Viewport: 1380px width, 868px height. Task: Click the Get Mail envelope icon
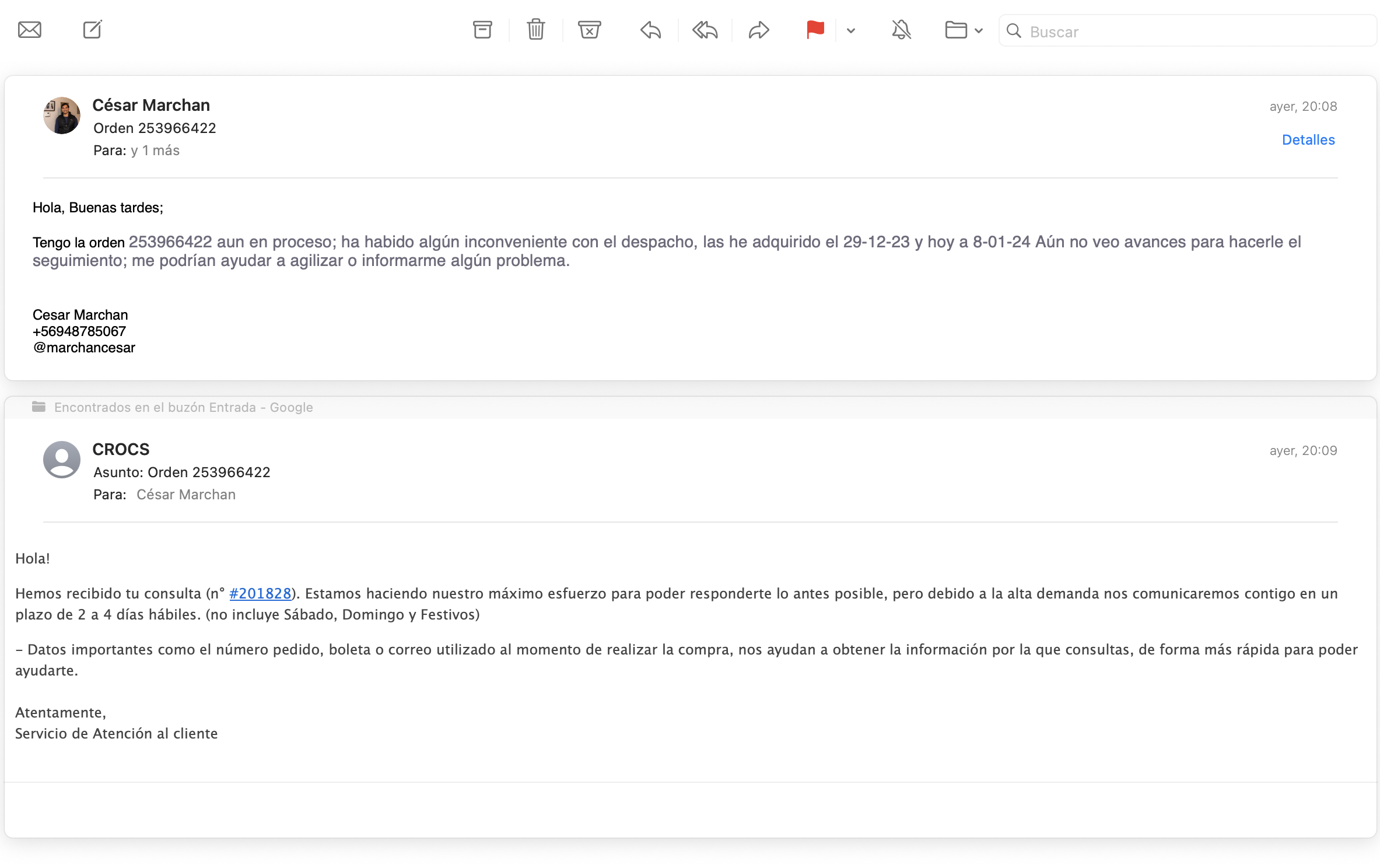pyautogui.click(x=29, y=30)
